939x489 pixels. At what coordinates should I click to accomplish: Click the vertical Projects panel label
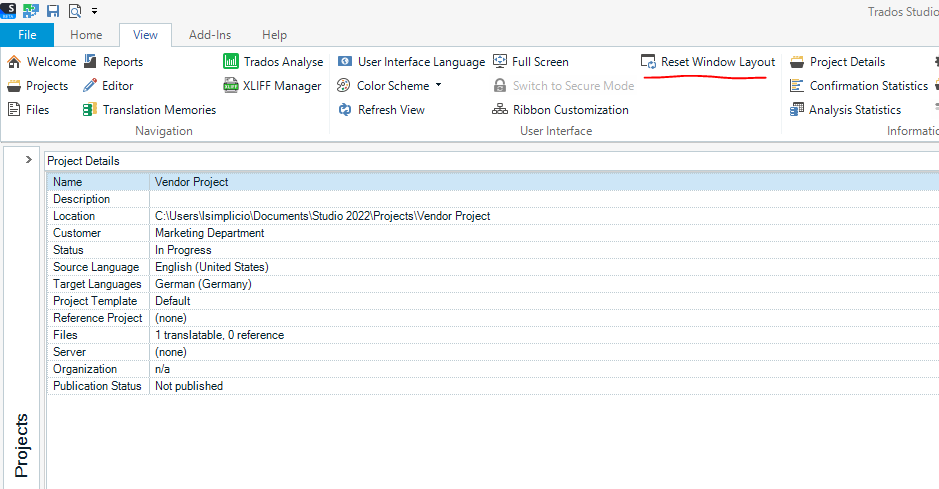point(21,445)
